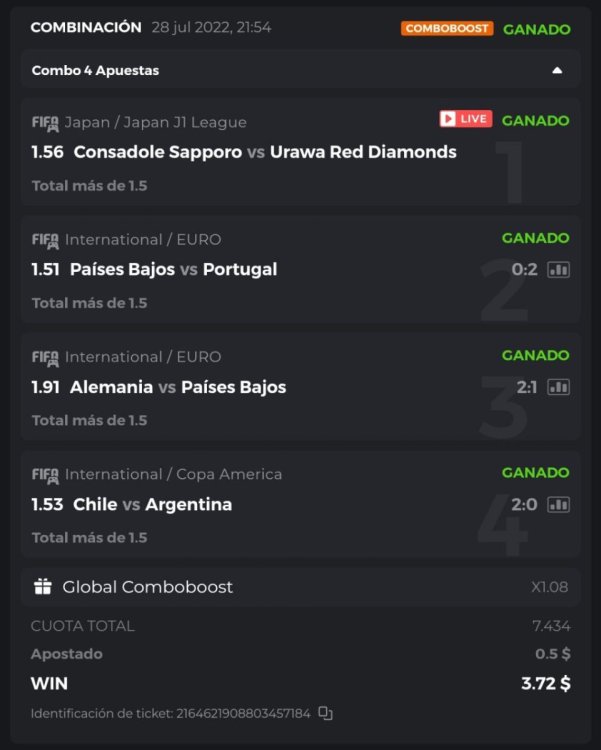This screenshot has width=601, height=750.
Task: Click the X1.08 comboboost multiplier
Action: coord(550,587)
